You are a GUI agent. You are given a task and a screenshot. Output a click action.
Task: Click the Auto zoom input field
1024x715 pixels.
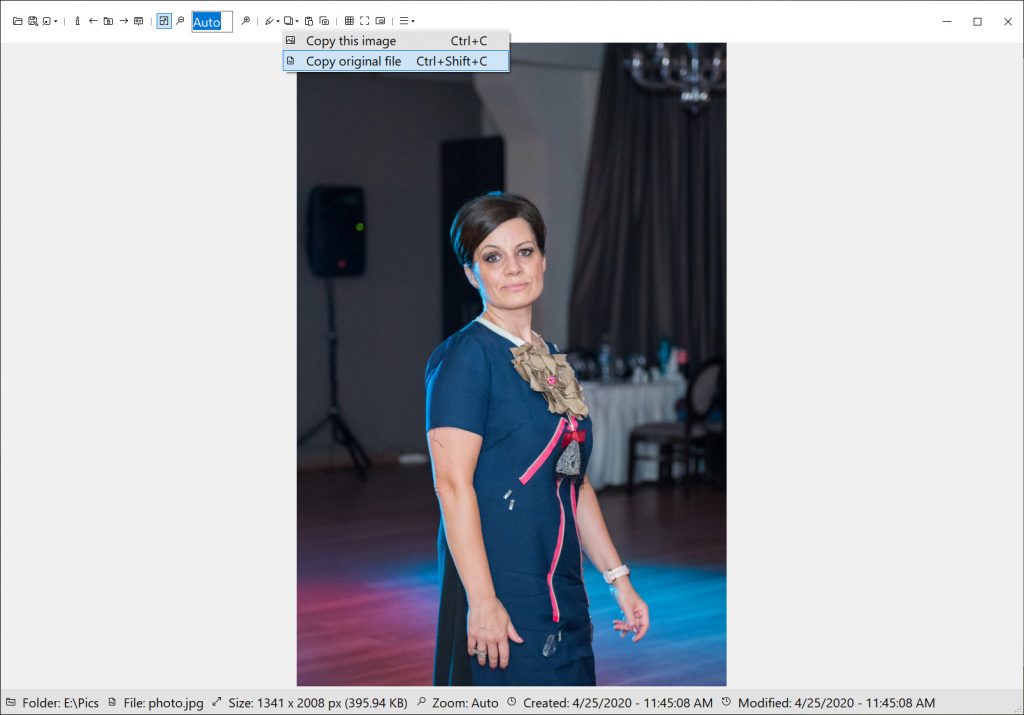(x=212, y=22)
